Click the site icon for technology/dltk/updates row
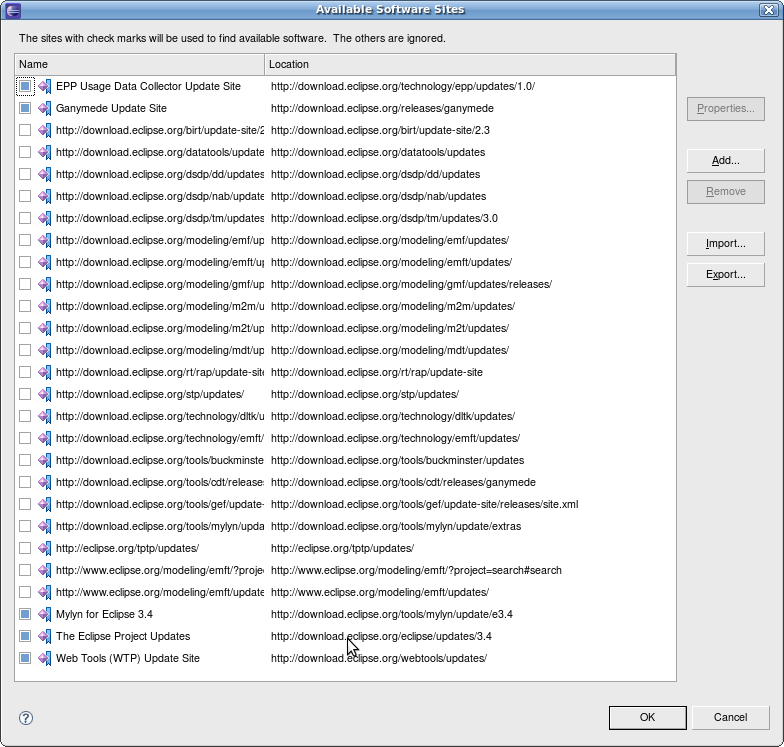The width and height of the screenshot is (784, 747). coord(44,416)
